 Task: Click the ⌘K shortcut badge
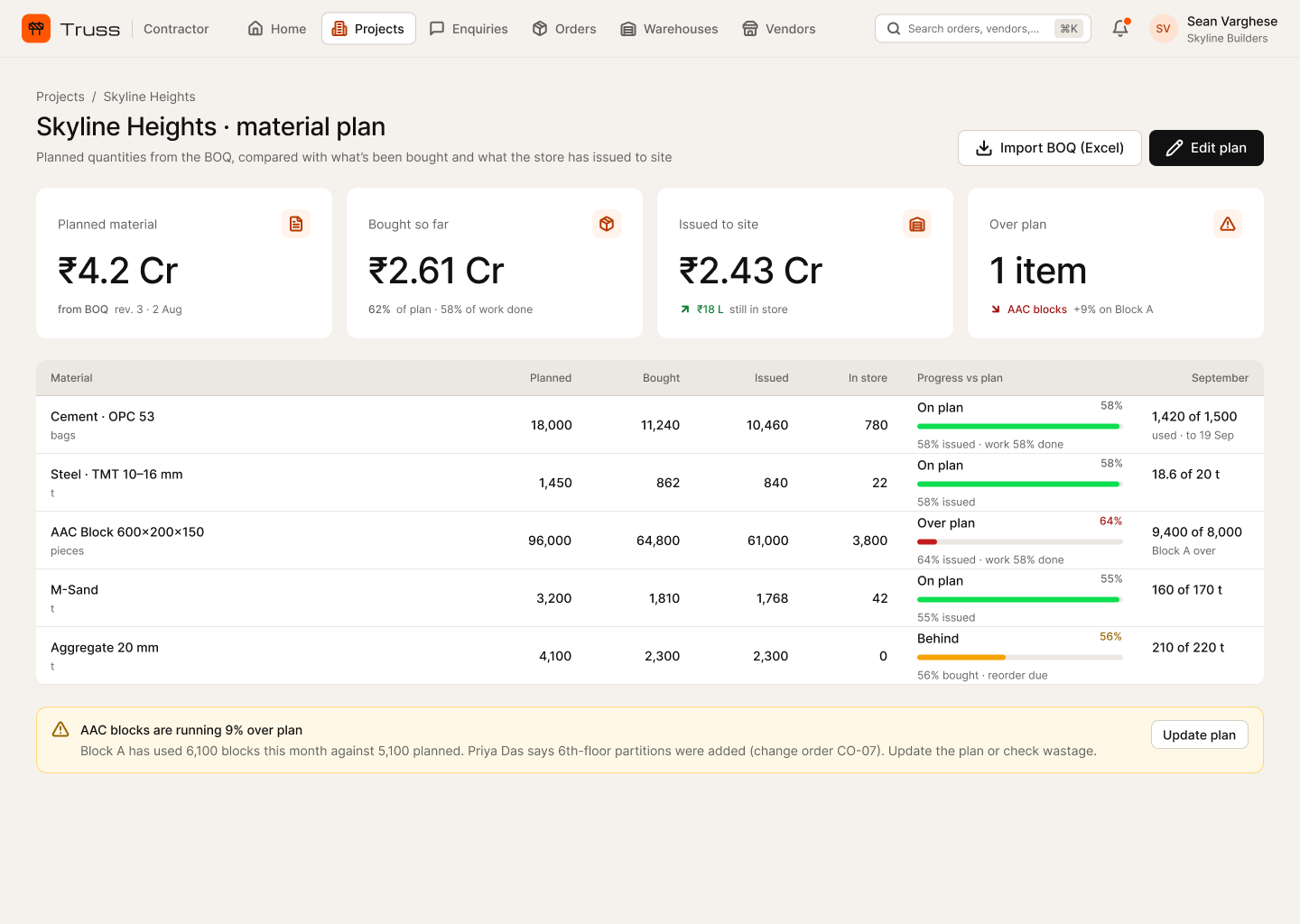pos(1069,29)
